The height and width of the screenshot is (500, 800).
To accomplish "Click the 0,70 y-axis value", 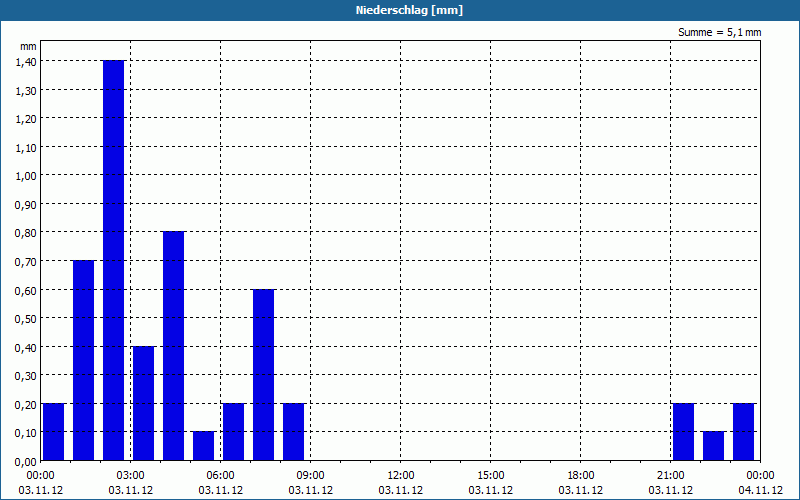I will click(26, 261).
